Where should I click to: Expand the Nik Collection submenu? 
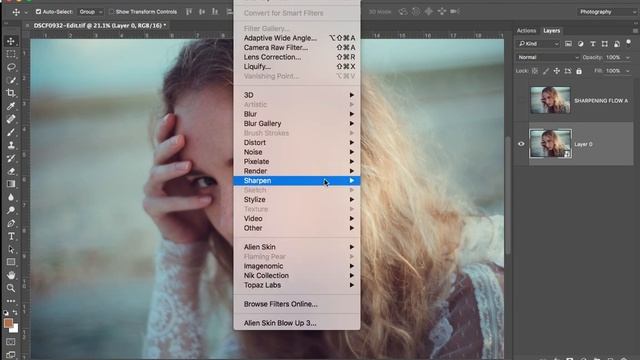pyautogui.click(x=297, y=276)
